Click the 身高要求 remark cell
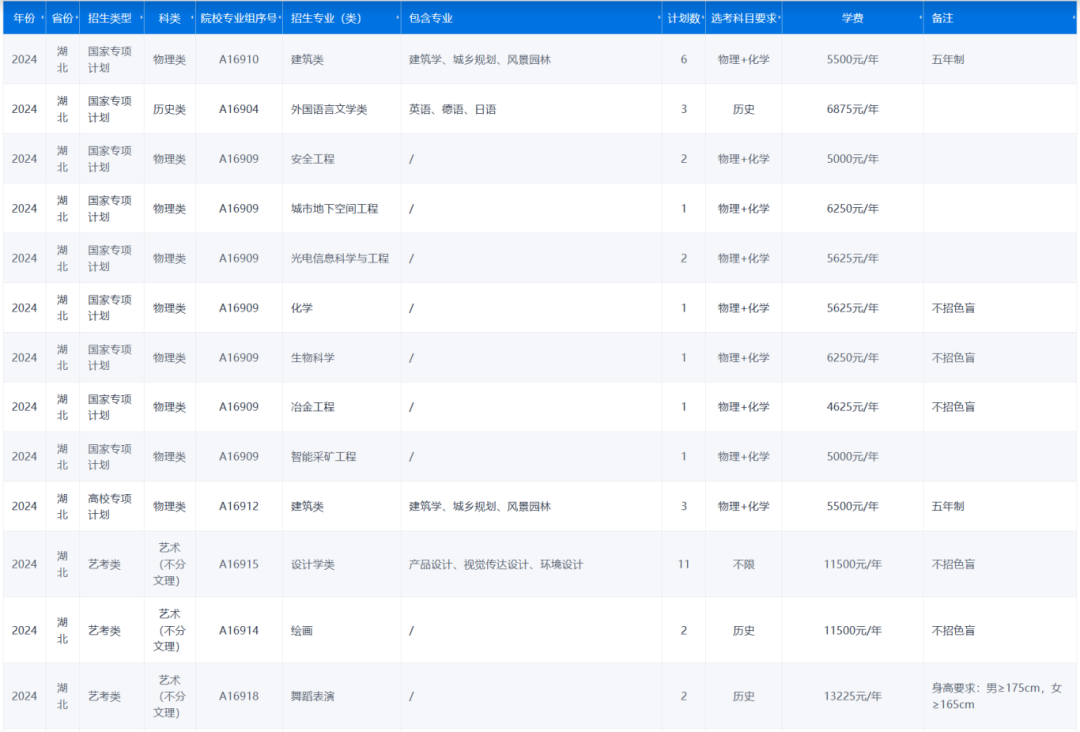This screenshot has width=1080, height=732. pos(997,696)
